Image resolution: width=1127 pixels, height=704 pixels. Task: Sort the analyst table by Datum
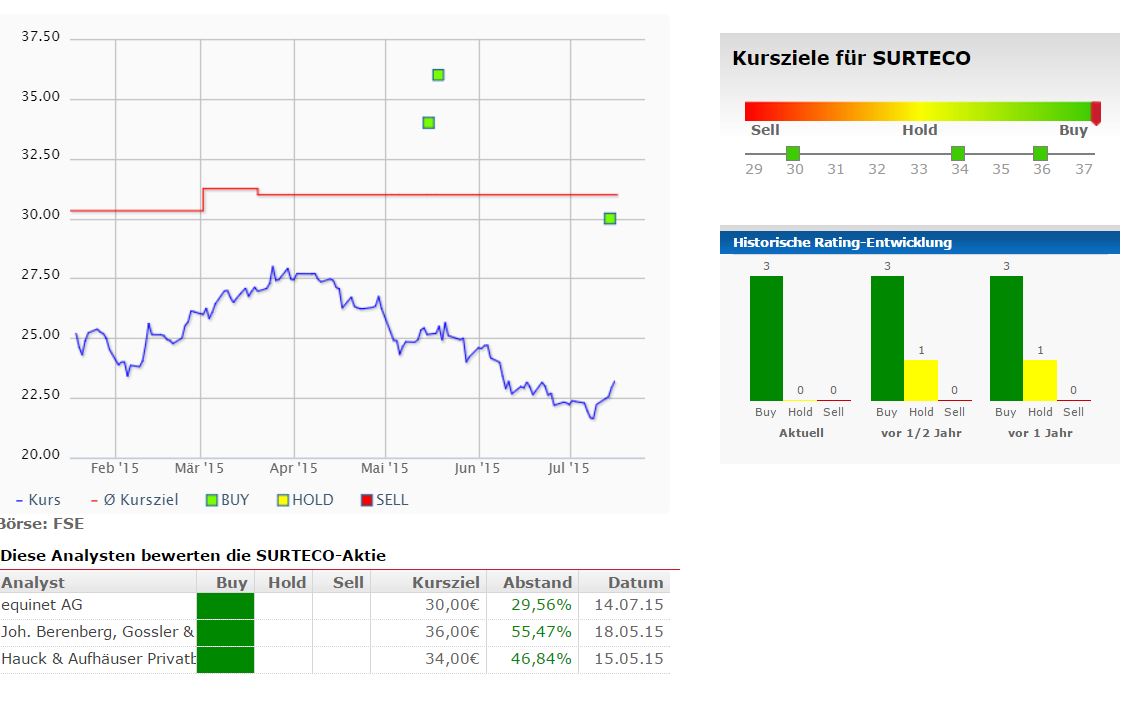coord(635,582)
